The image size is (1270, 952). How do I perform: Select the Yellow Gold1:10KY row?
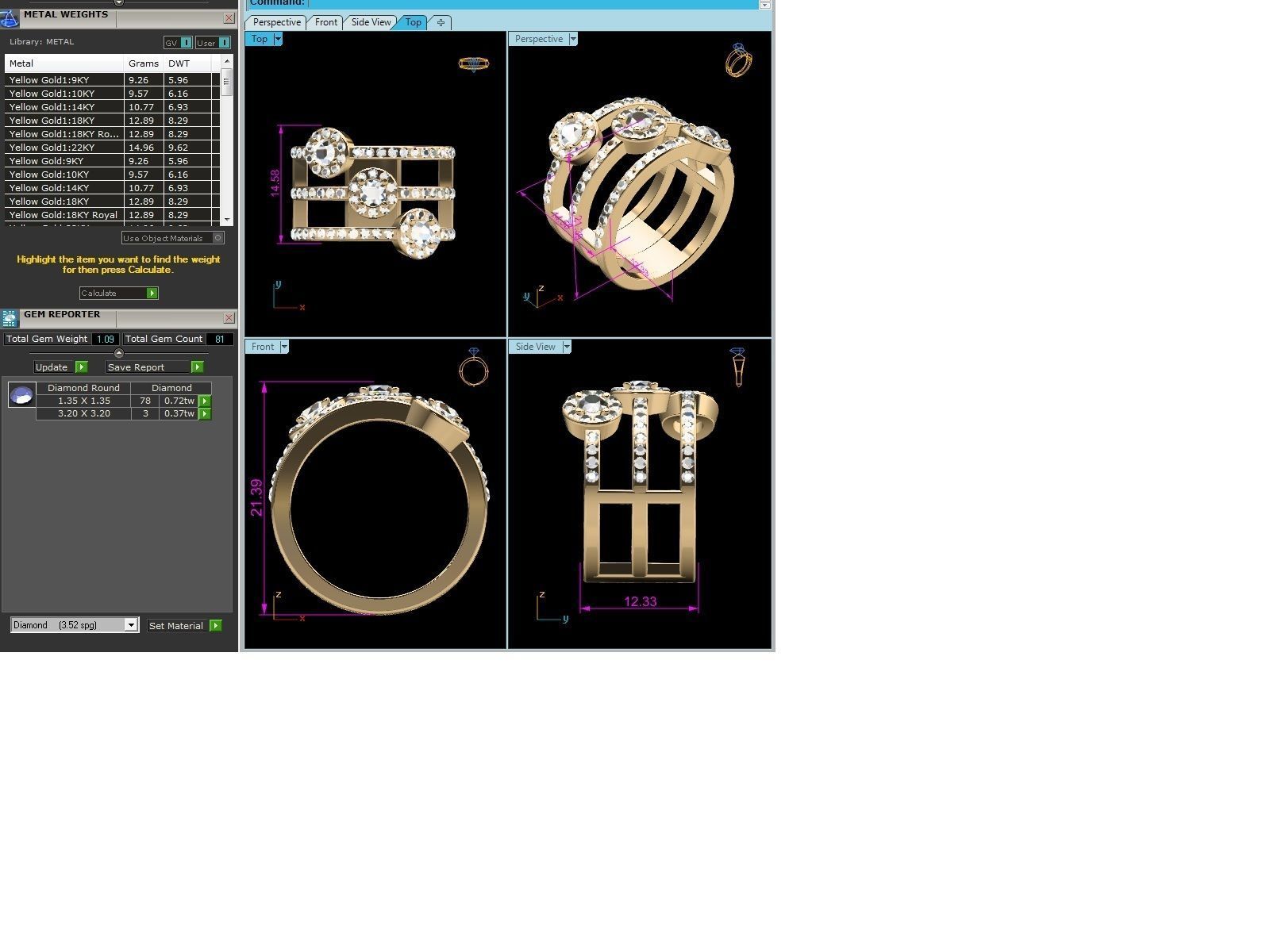tap(112, 94)
